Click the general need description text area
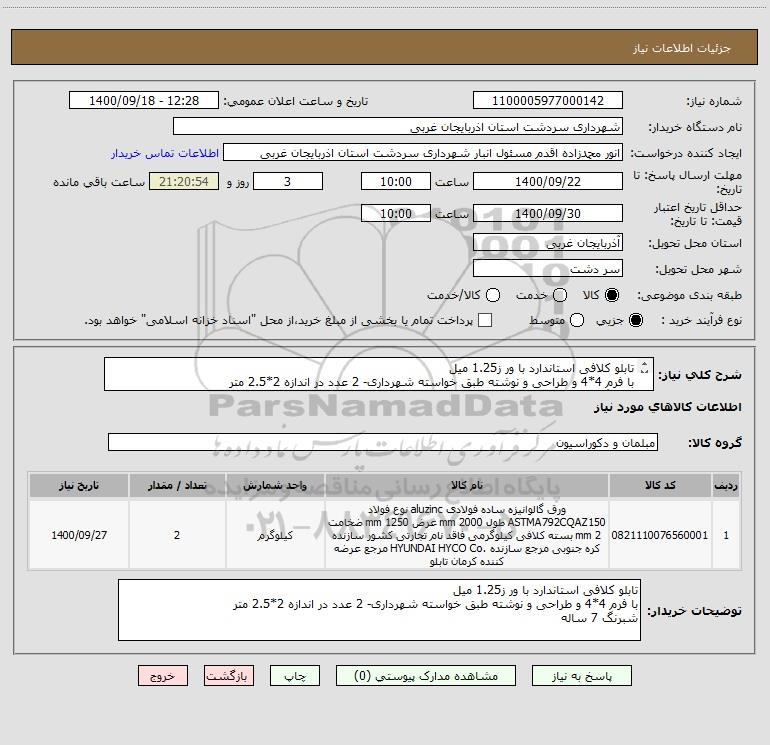770x745 pixels. coord(379,374)
